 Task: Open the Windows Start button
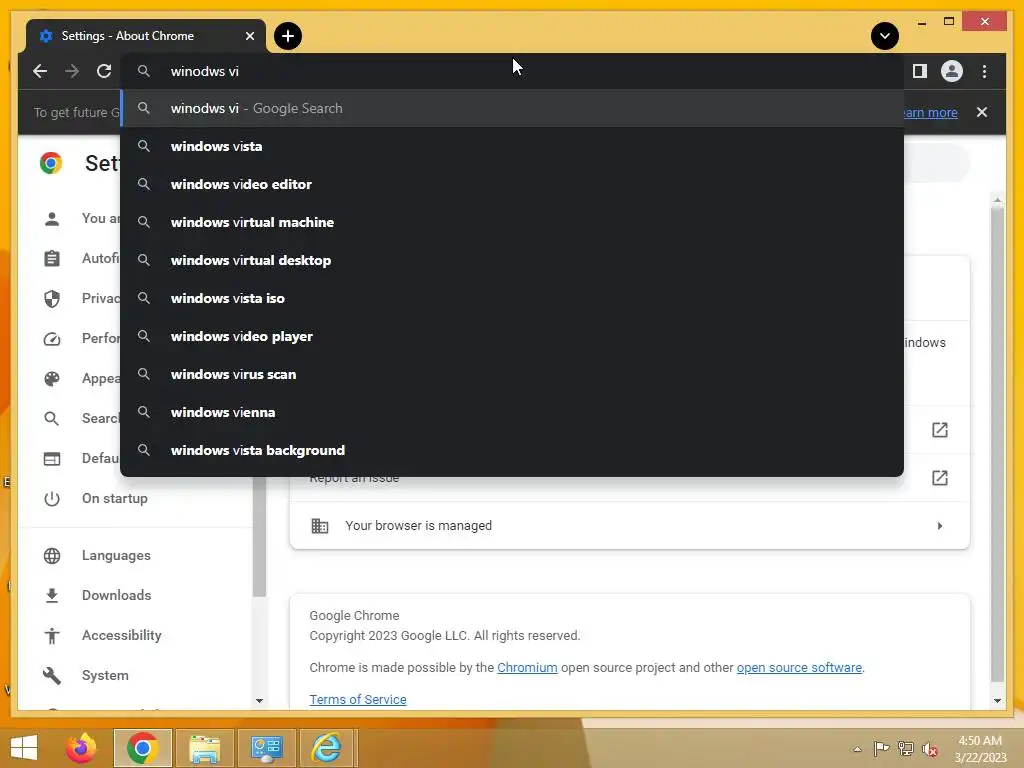click(24, 748)
